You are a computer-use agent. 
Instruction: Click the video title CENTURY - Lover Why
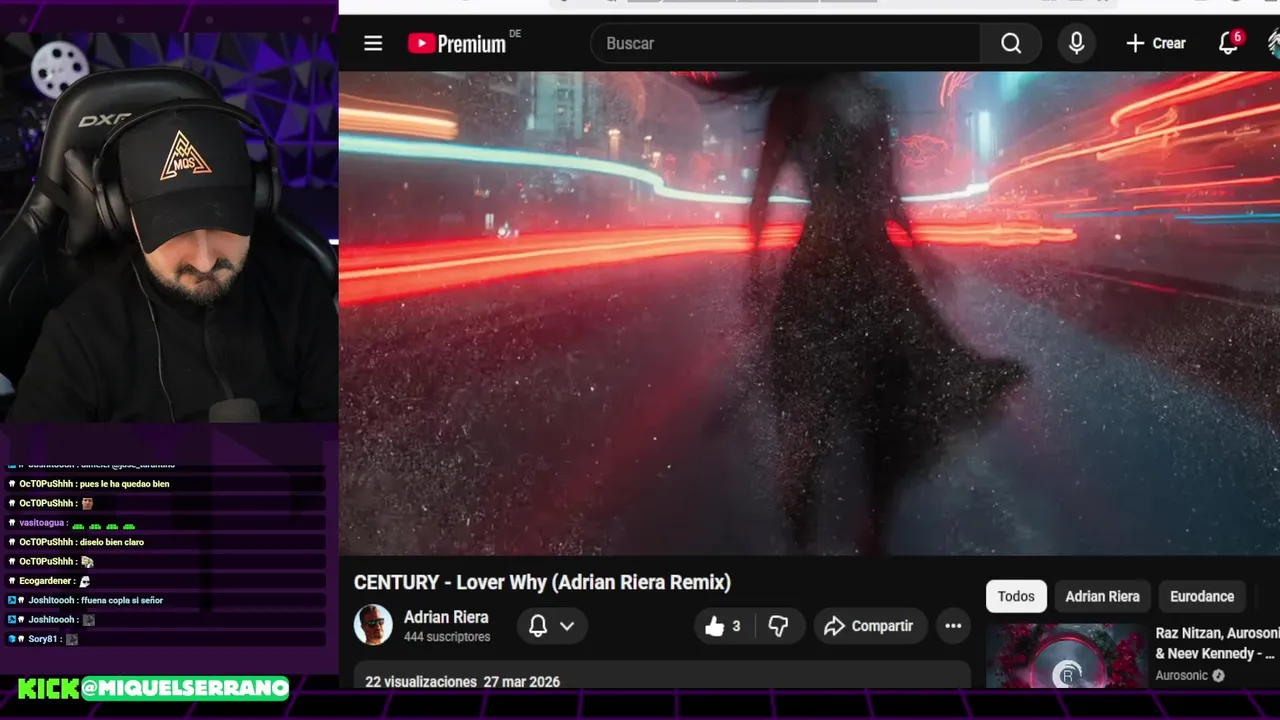point(542,582)
